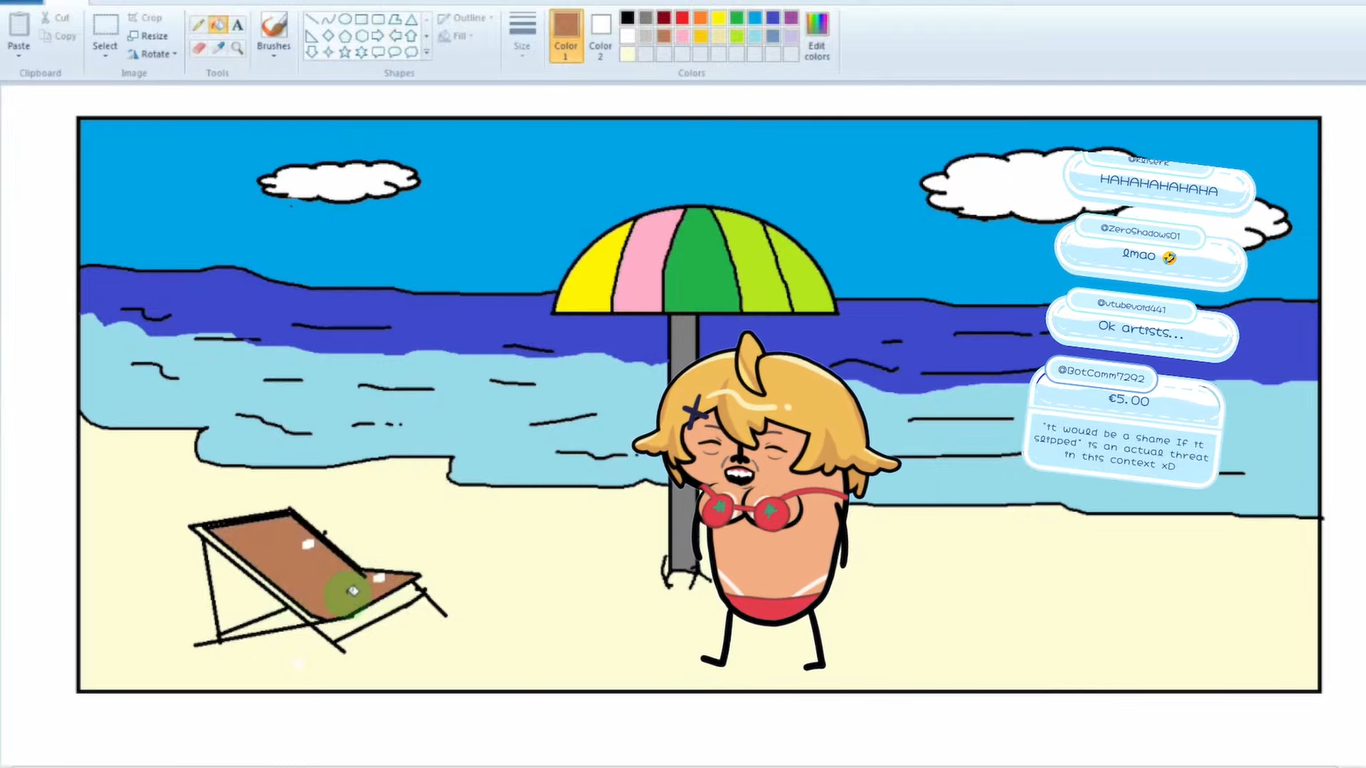Choose the Right arrow shape
This screenshot has width=1366, height=768.
click(378, 36)
